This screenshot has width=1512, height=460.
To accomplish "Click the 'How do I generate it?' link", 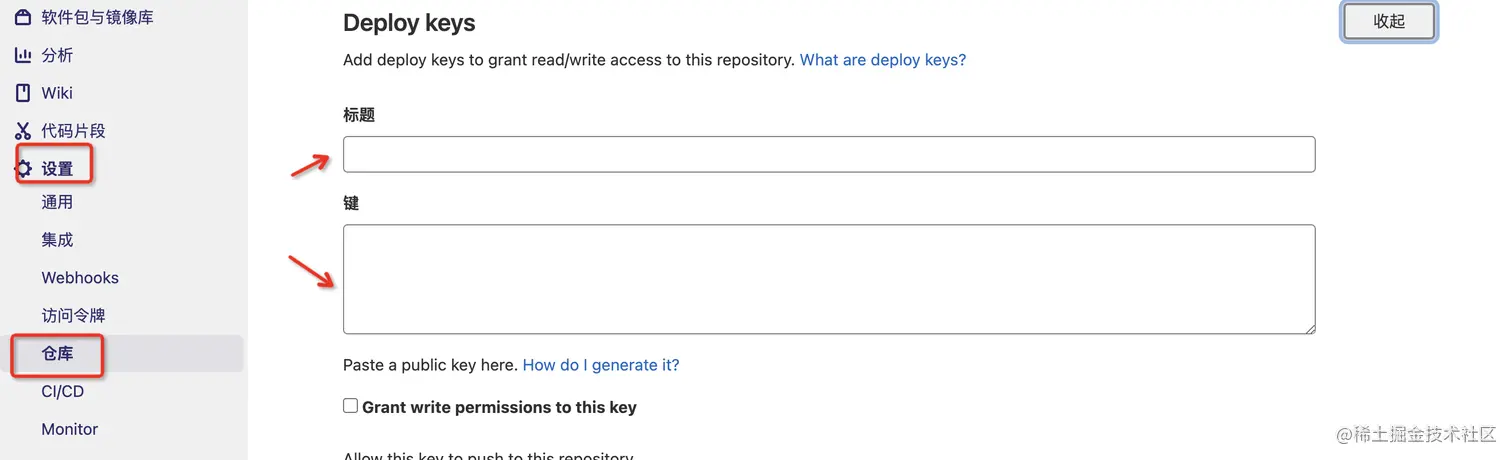I will 601,365.
